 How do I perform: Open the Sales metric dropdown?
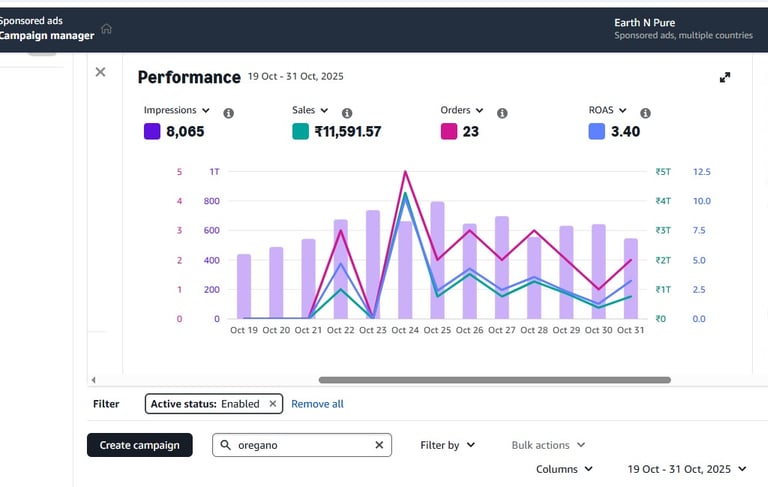tap(310, 110)
